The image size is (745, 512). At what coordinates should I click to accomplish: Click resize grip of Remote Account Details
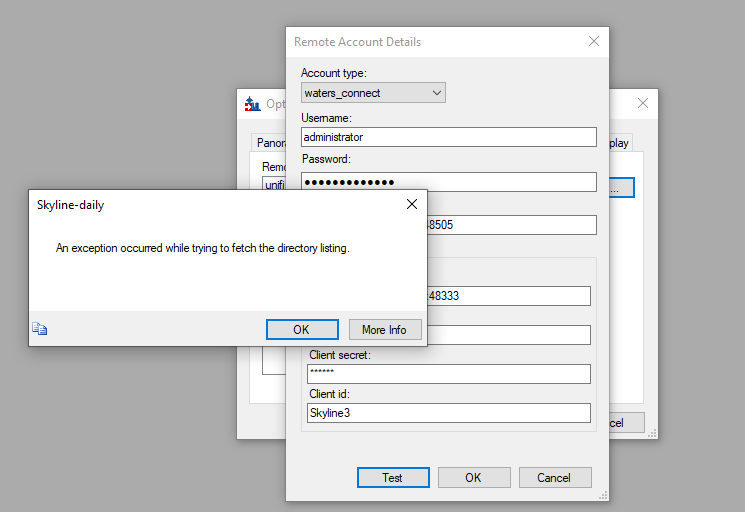(x=602, y=495)
